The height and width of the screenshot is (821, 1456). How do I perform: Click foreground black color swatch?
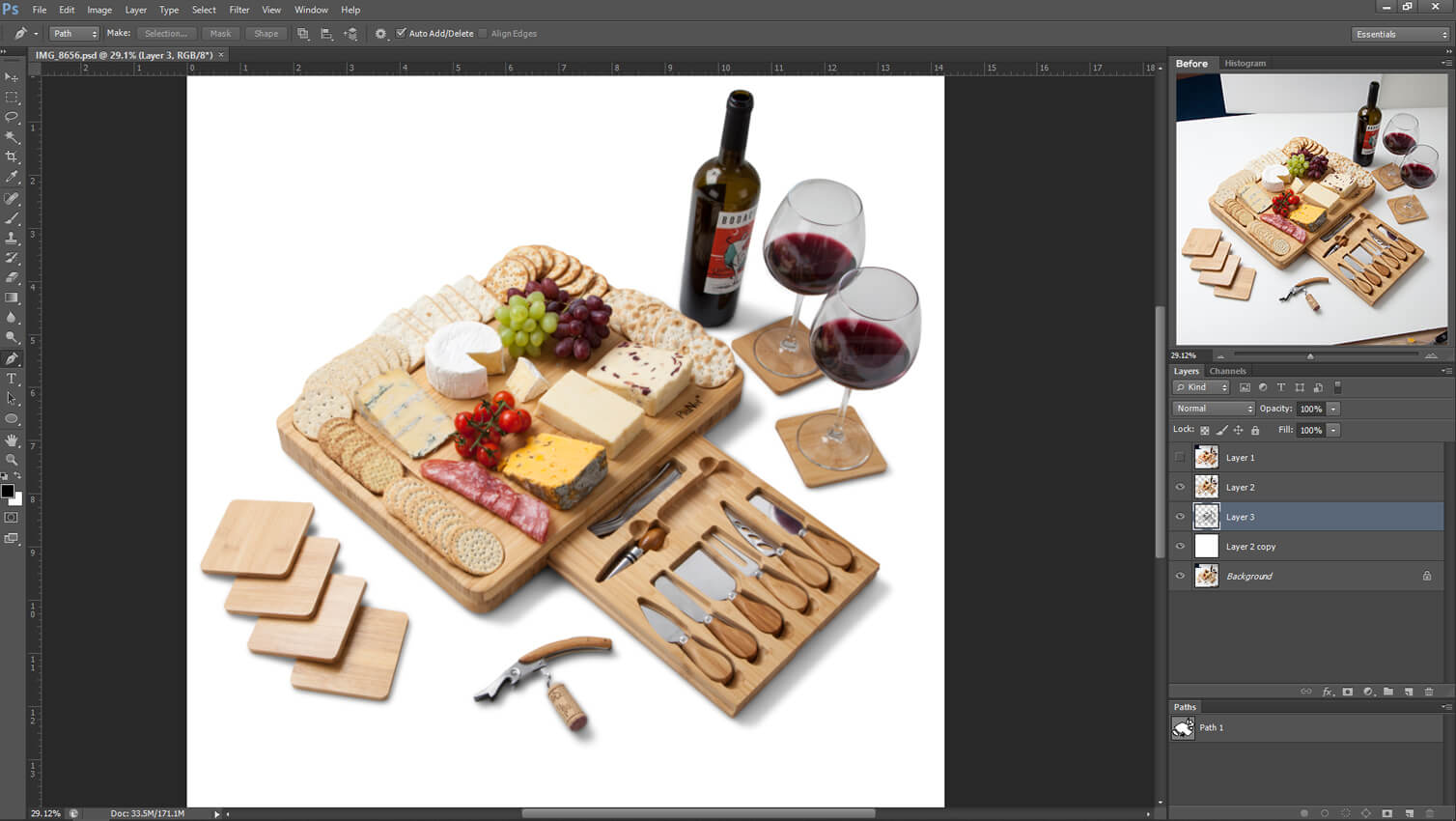click(8, 492)
